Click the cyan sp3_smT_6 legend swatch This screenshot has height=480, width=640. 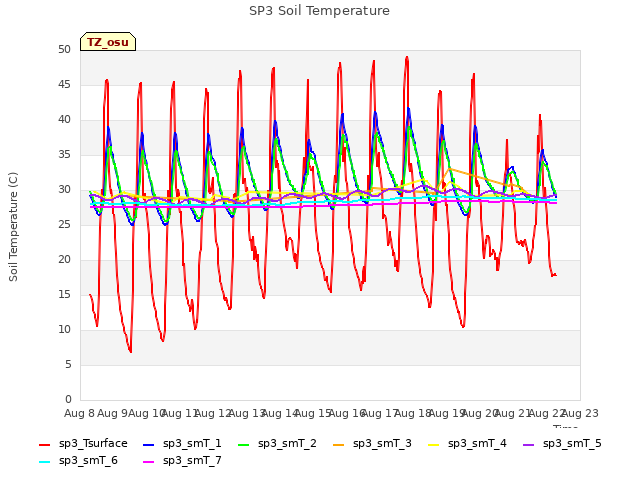pyautogui.click(x=44, y=462)
